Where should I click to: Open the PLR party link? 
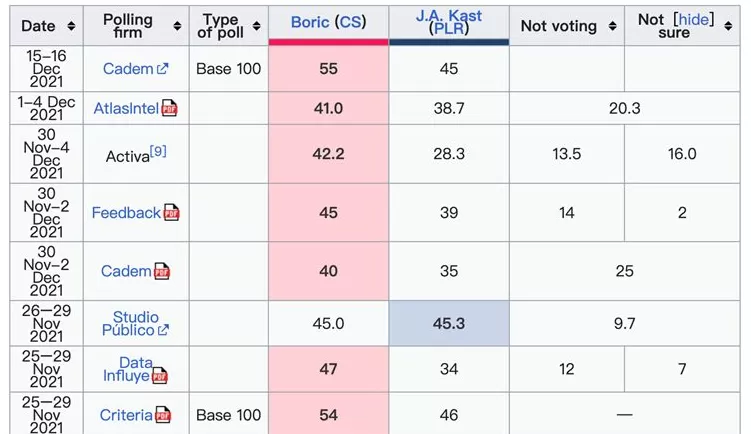[449, 29]
